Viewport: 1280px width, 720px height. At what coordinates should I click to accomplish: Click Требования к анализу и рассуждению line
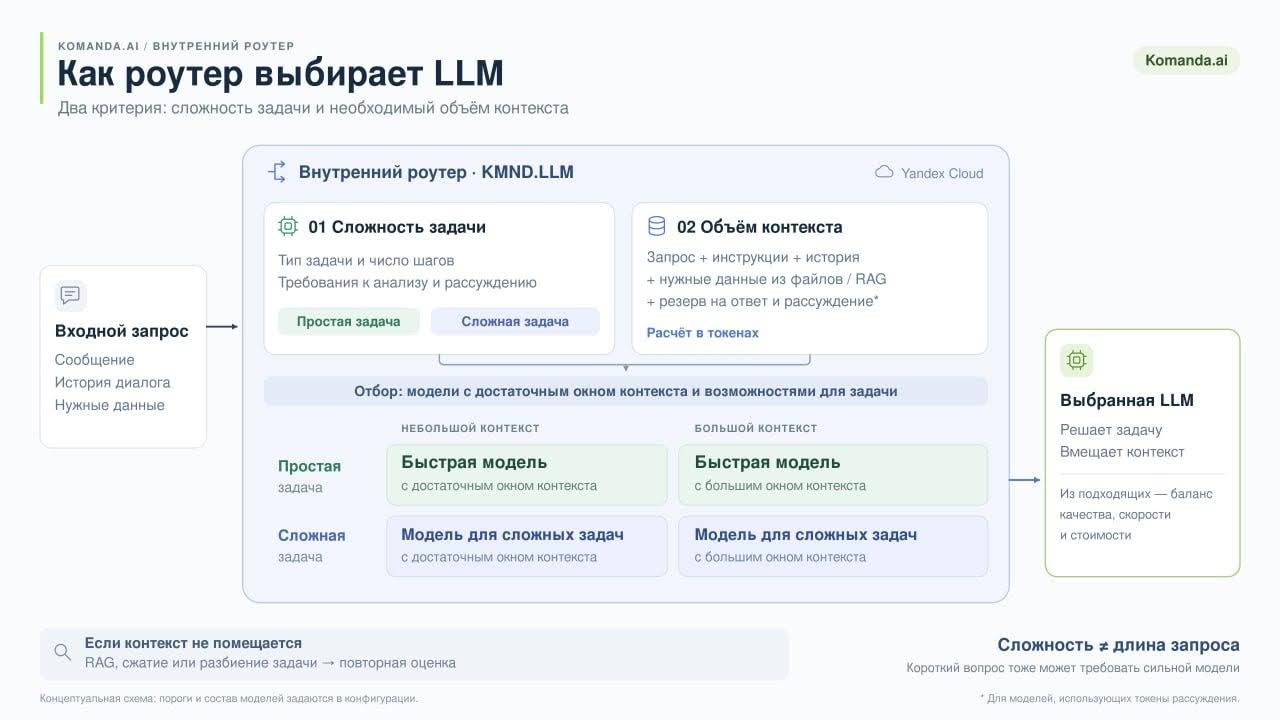tap(407, 282)
